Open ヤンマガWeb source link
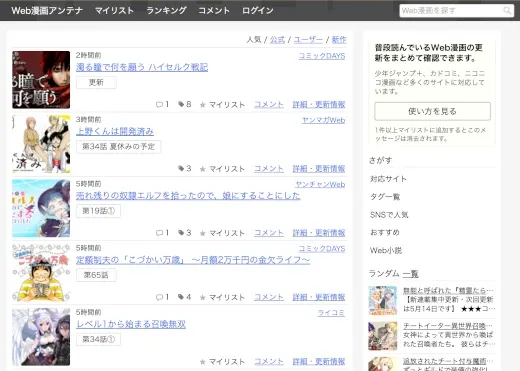The width and height of the screenshot is (520, 371). click(x=323, y=120)
